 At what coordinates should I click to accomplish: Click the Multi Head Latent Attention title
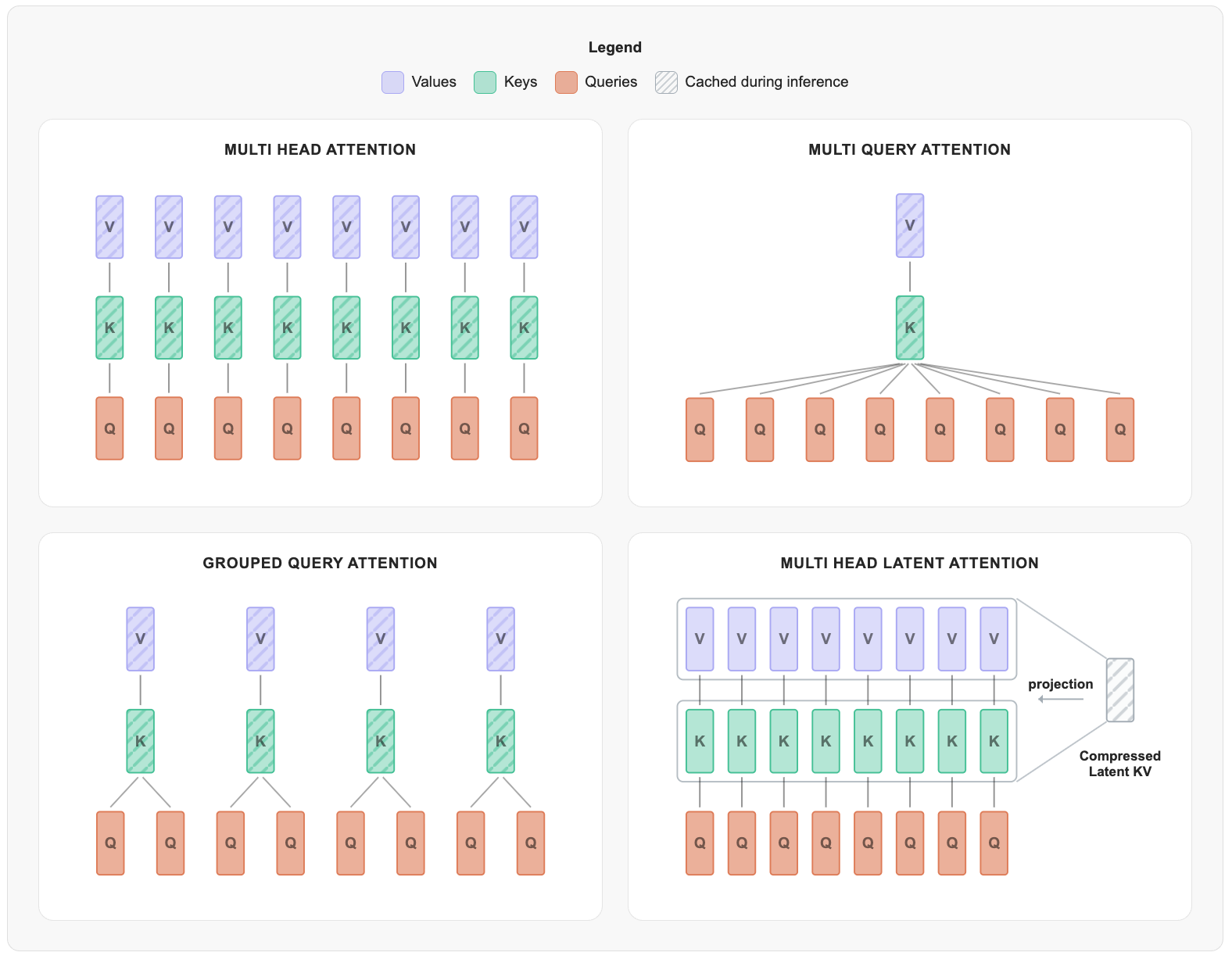[909, 563]
